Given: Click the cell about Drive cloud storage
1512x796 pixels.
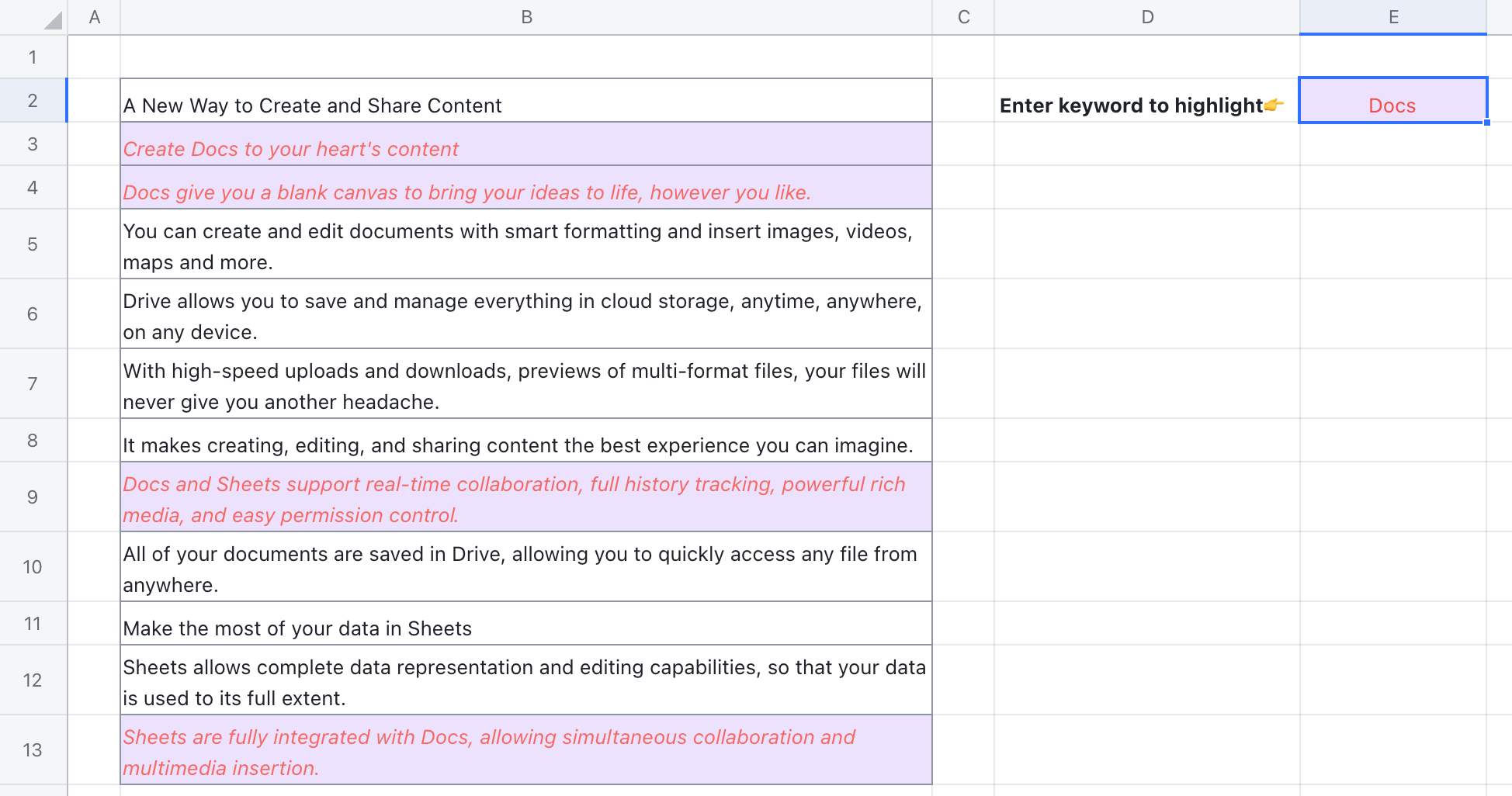Looking at the screenshot, I should coord(526,314).
